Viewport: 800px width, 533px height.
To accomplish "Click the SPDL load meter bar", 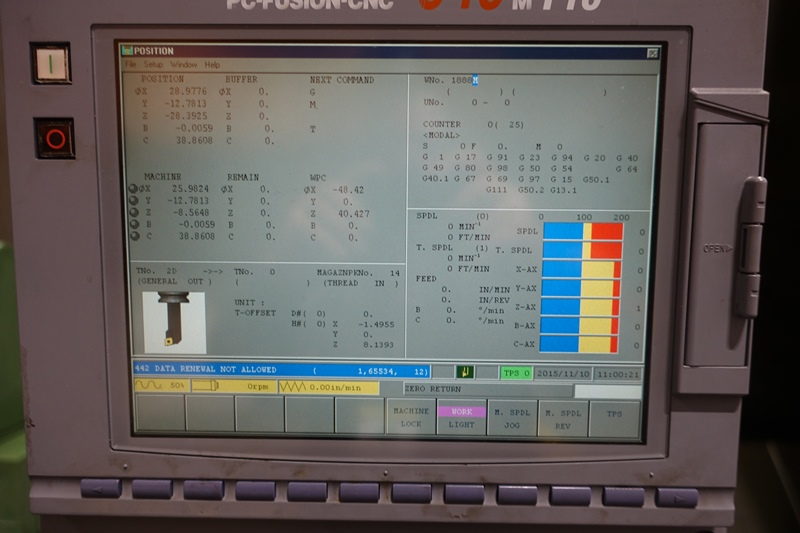I will [581, 231].
